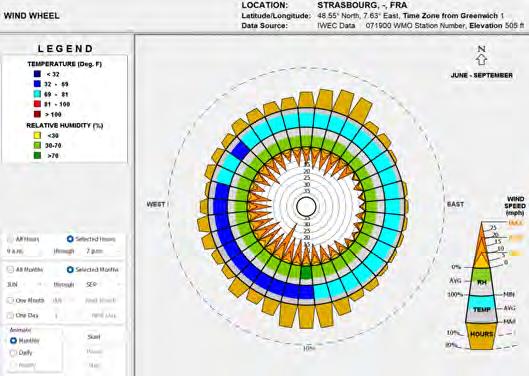Click the dark red over-100 temperature swatch

coord(37,114)
